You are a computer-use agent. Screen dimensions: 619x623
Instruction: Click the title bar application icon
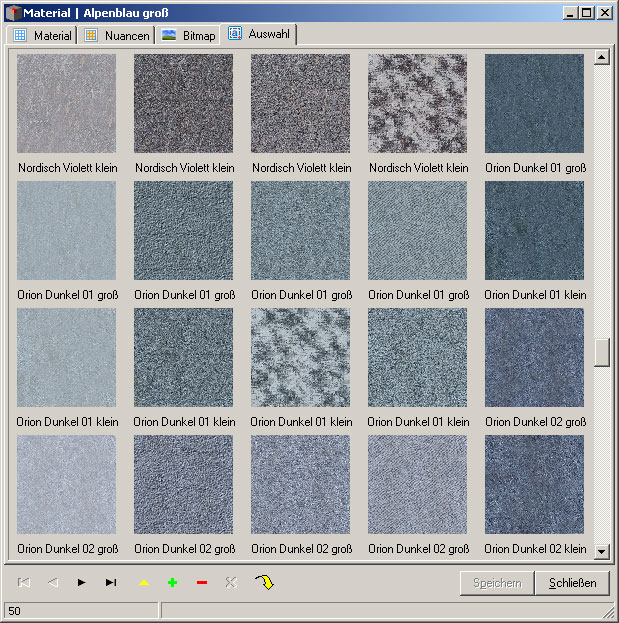point(14,13)
